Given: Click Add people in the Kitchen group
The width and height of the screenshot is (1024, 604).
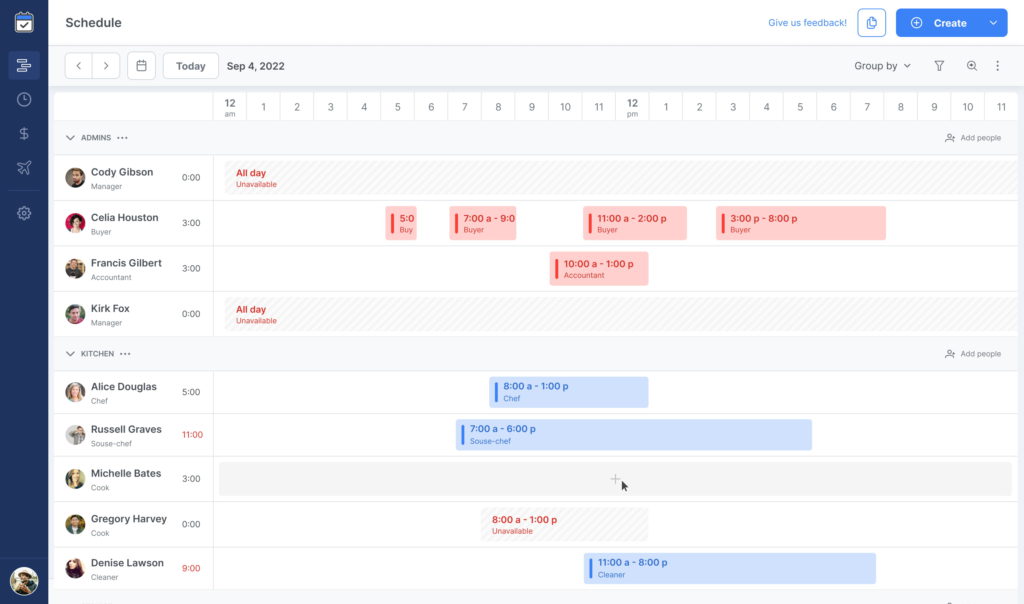Looking at the screenshot, I should click(972, 354).
